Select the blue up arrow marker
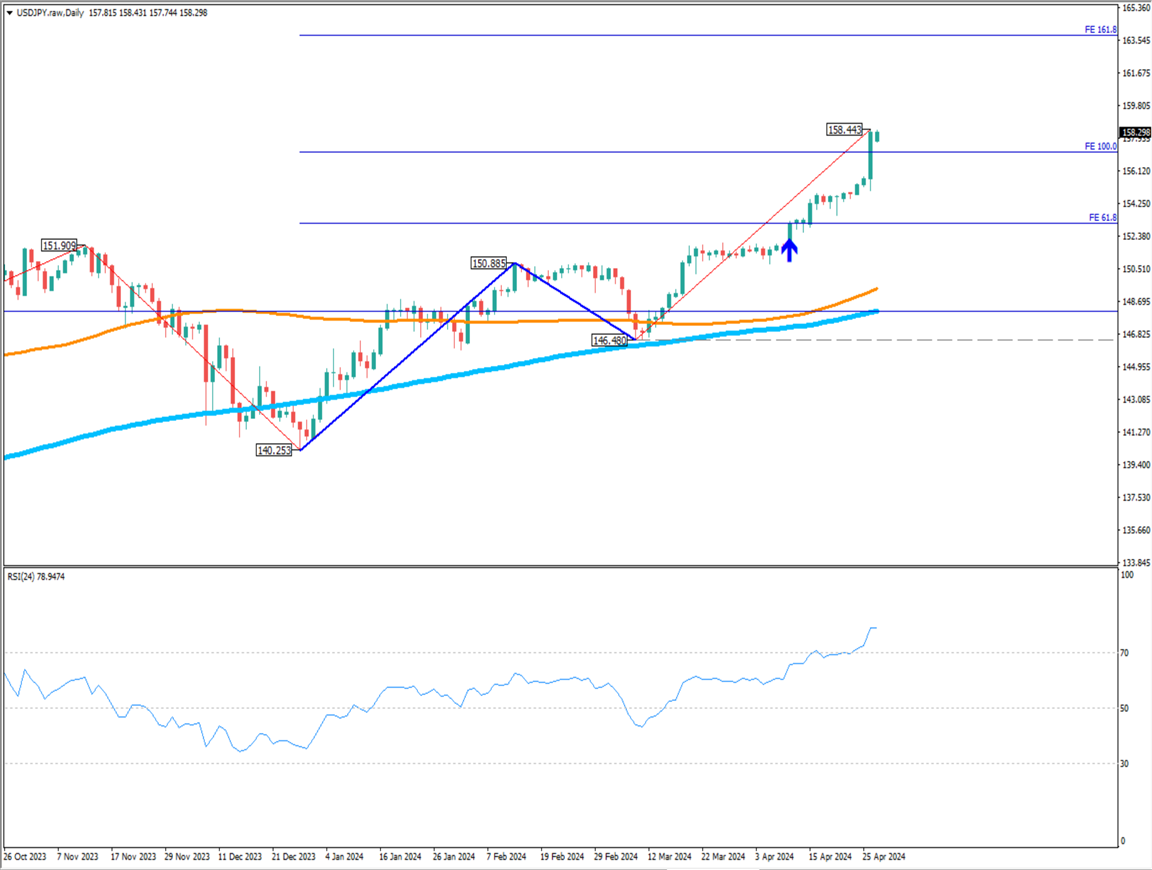The image size is (1152, 870). click(x=789, y=248)
